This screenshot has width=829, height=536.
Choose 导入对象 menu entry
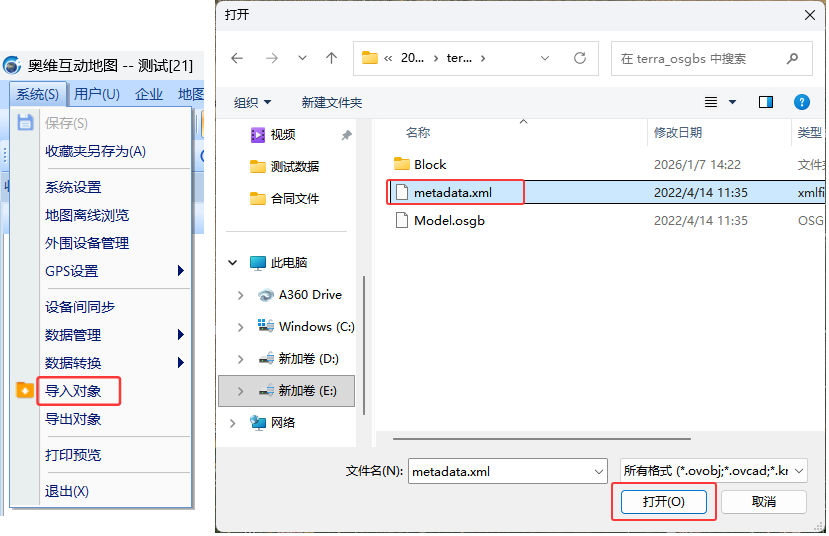pyautogui.click(x=73, y=391)
